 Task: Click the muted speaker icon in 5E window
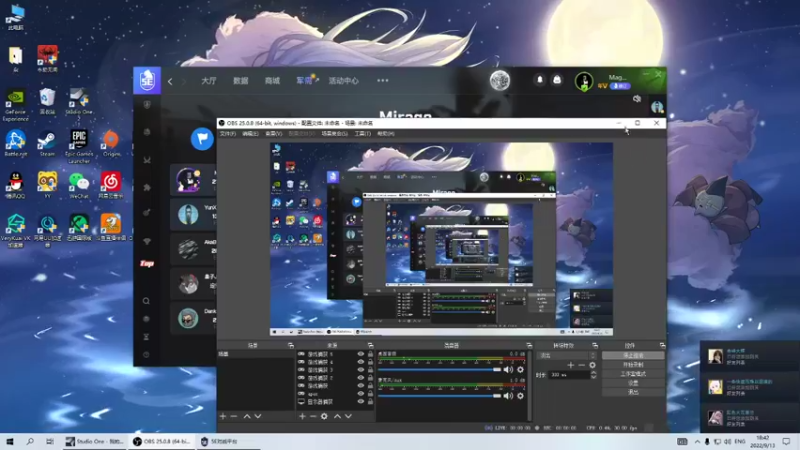(x=637, y=98)
